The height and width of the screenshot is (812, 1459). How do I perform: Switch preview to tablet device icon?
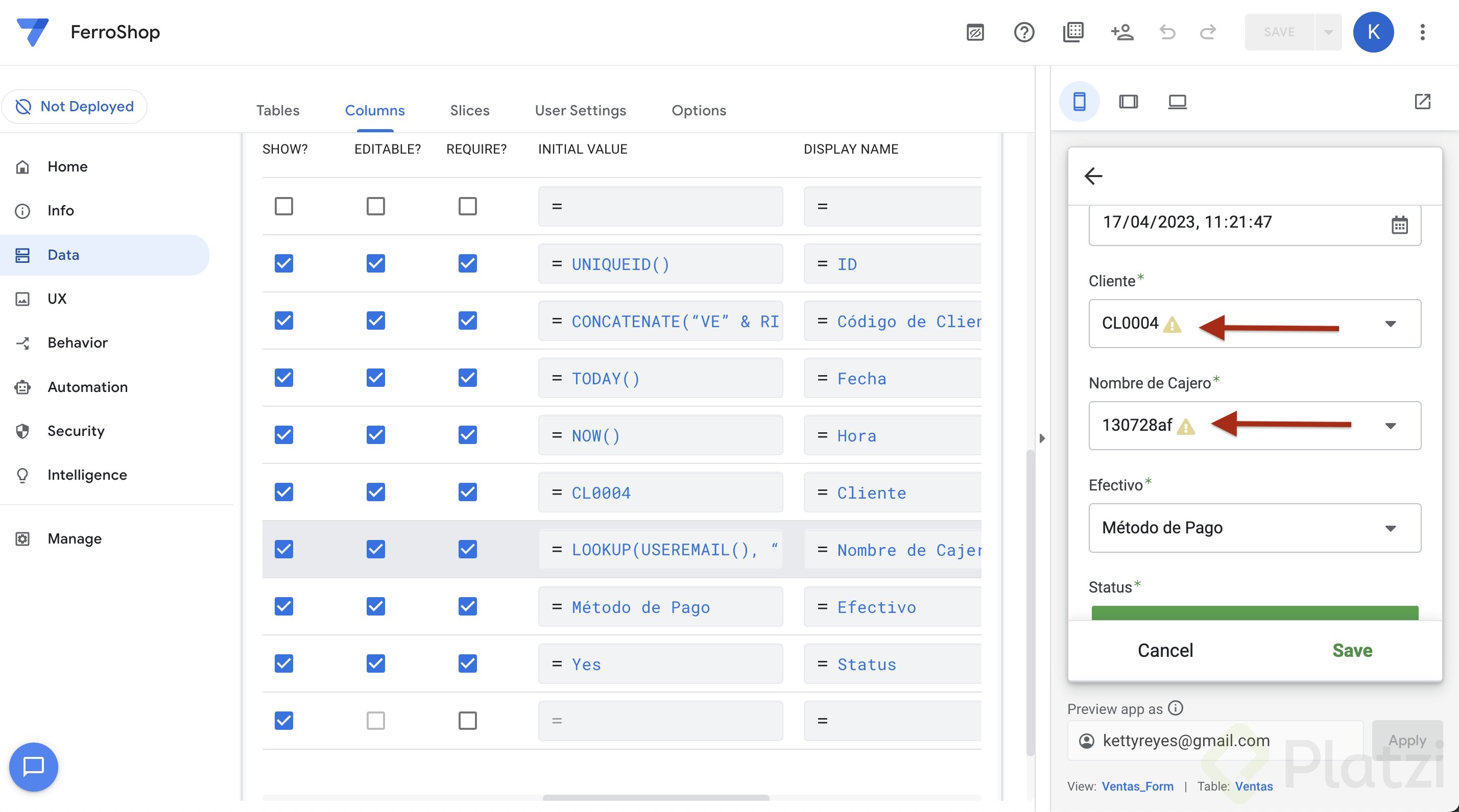pos(1128,102)
